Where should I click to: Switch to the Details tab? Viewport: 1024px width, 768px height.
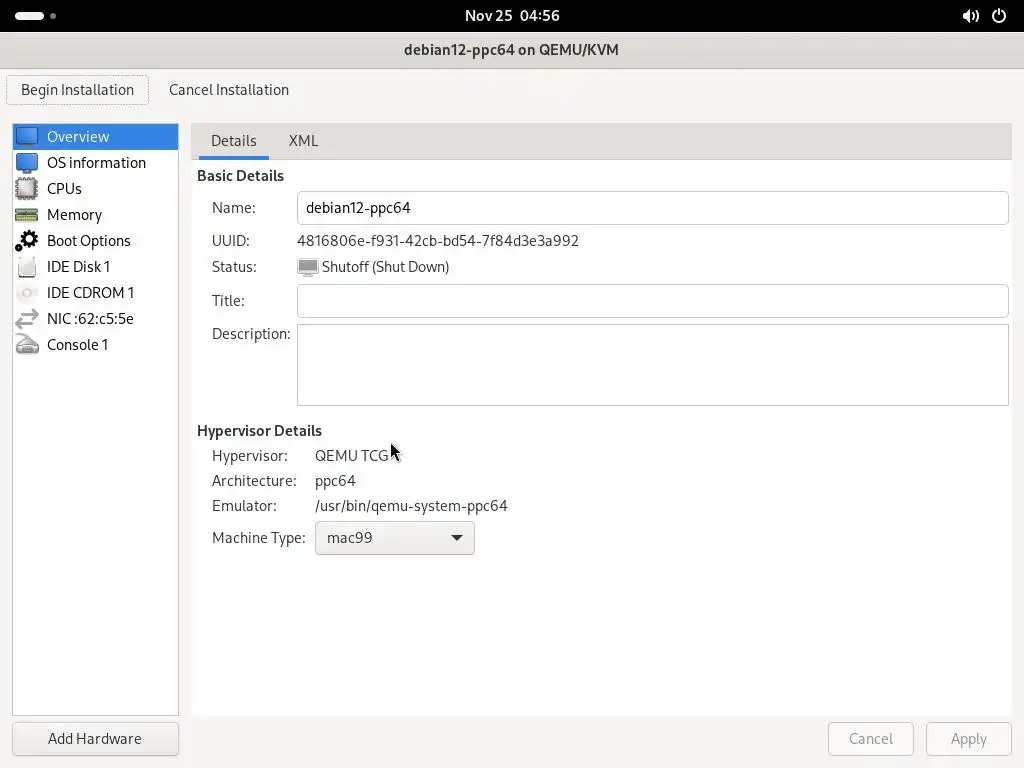[x=234, y=141]
